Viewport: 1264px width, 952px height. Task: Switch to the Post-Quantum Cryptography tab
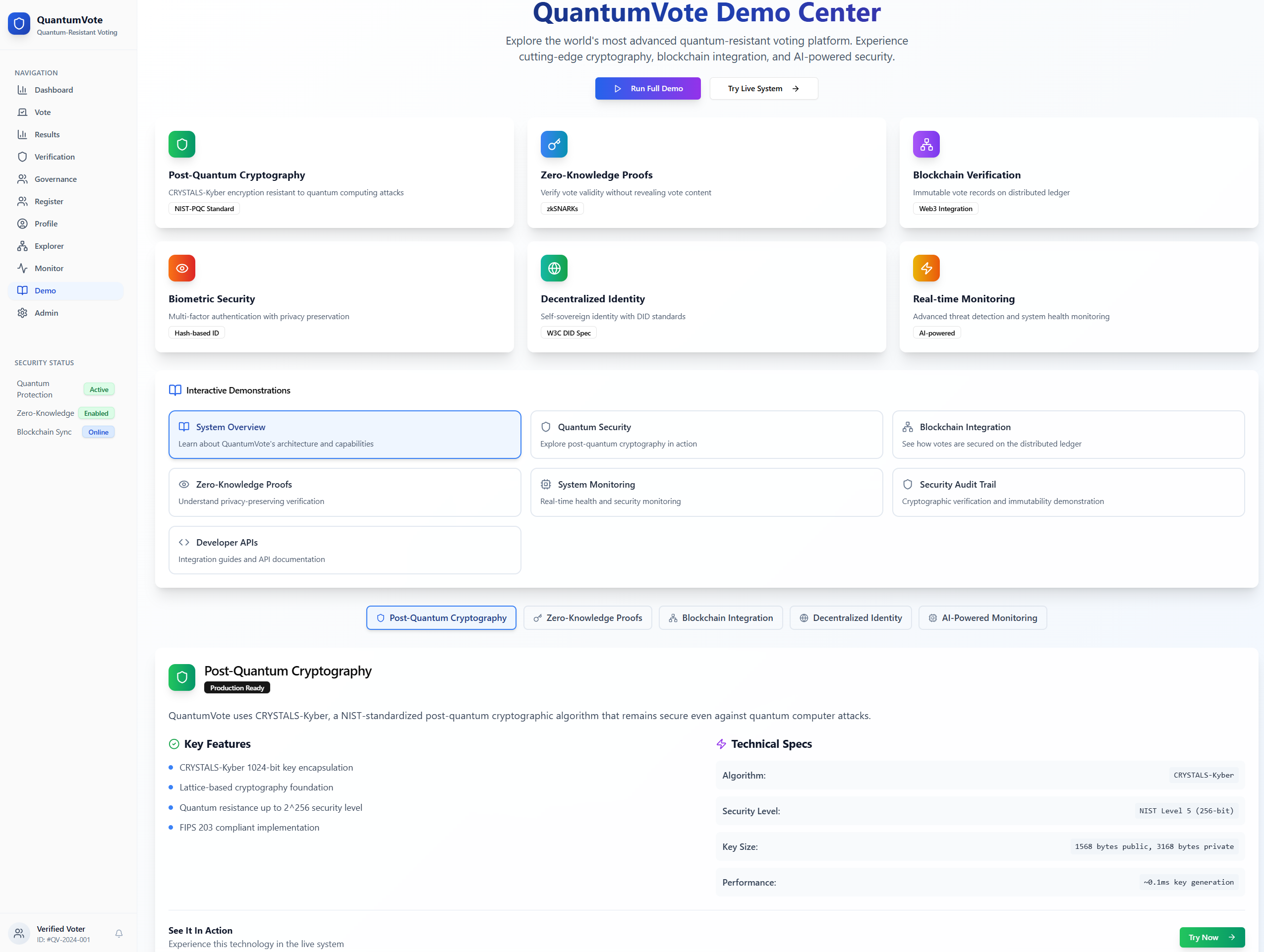pyautogui.click(x=441, y=617)
